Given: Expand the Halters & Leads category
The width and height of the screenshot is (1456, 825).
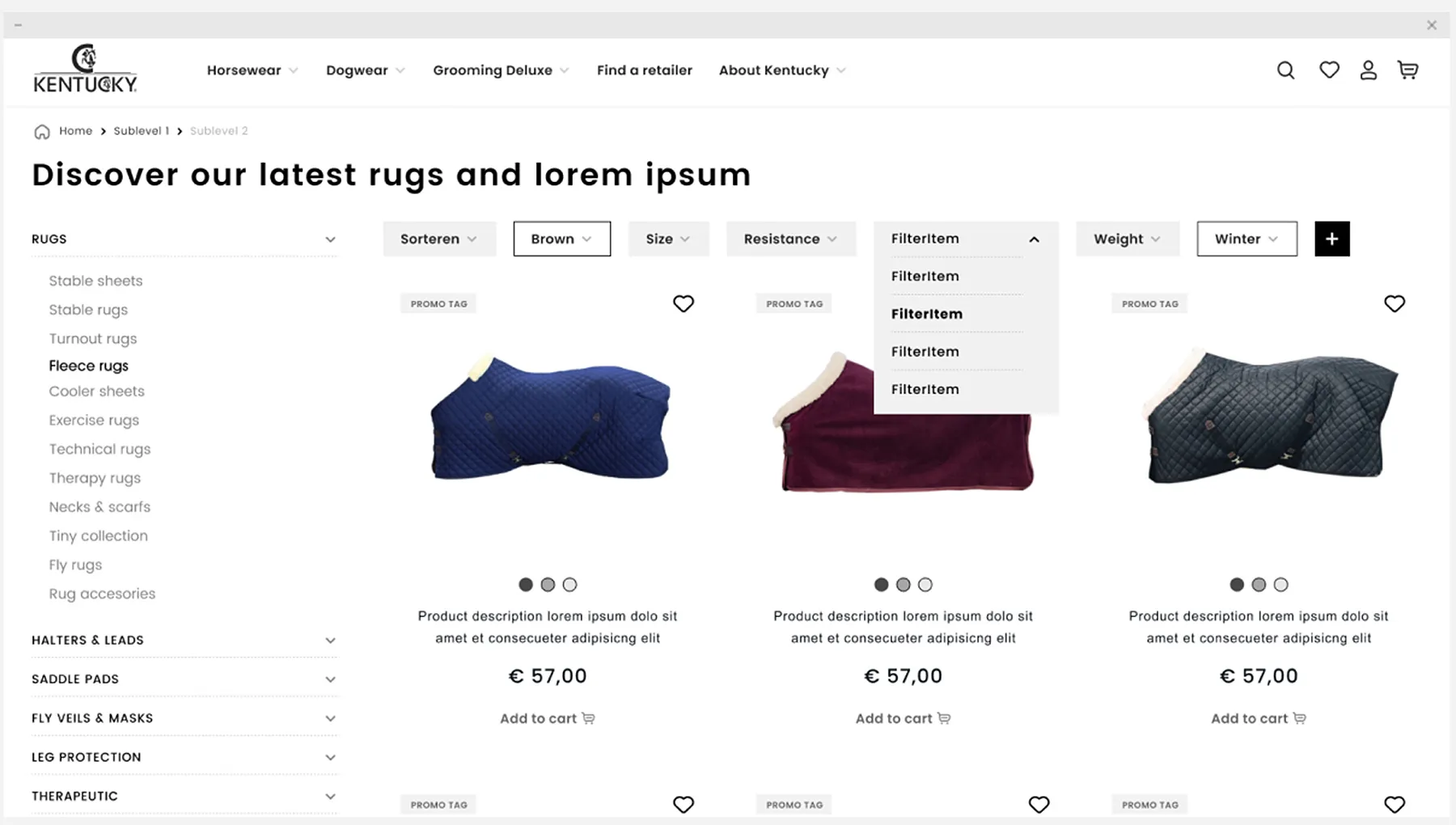Looking at the screenshot, I should 184,640.
